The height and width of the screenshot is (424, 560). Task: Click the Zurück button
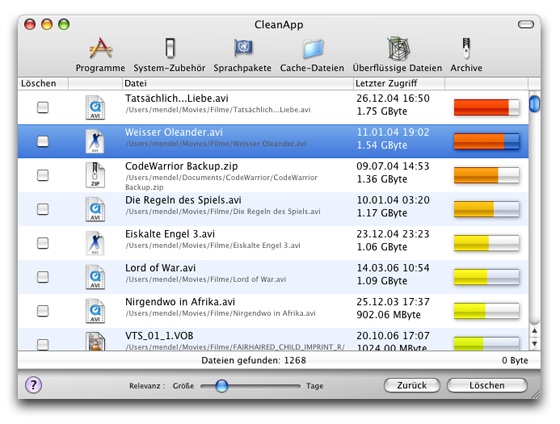[412, 385]
